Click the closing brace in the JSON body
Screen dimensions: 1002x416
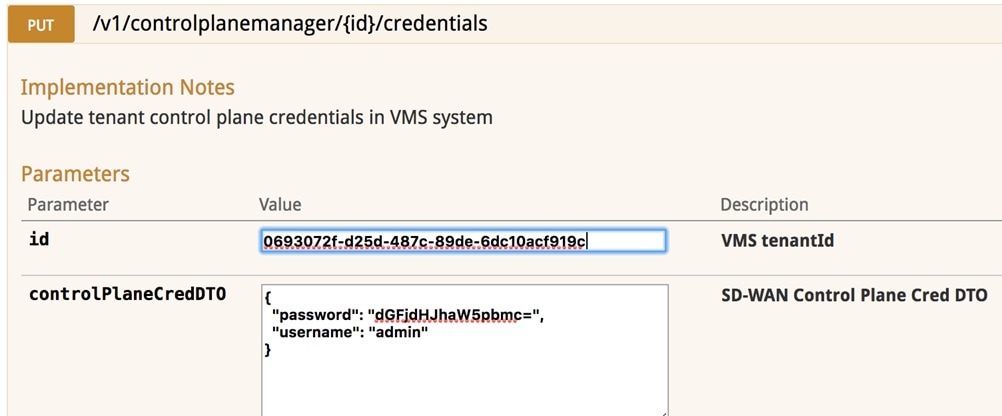[267, 350]
